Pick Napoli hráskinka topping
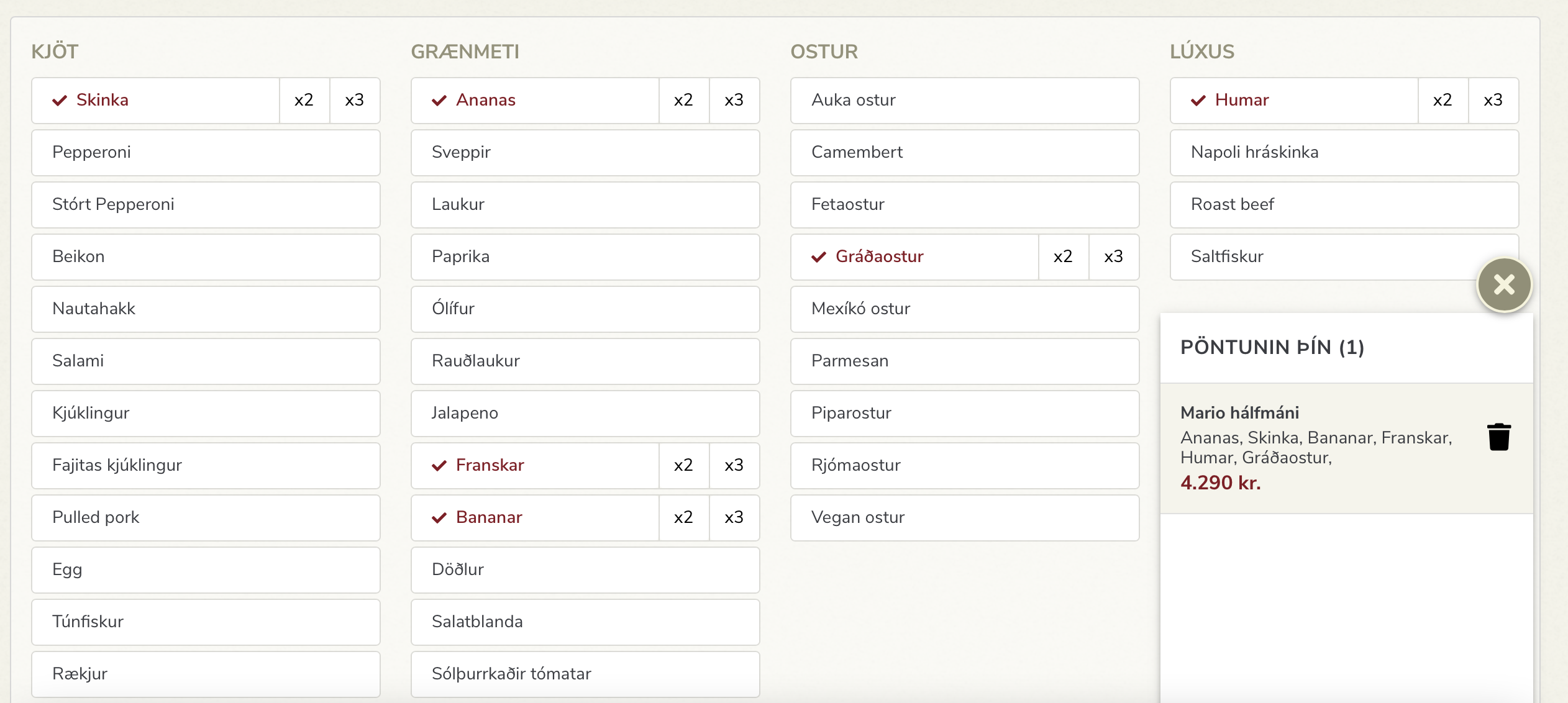The image size is (1568, 703). [1344, 153]
